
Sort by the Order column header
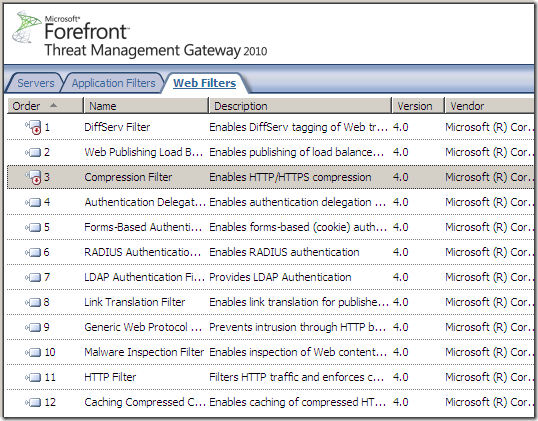coord(45,106)
